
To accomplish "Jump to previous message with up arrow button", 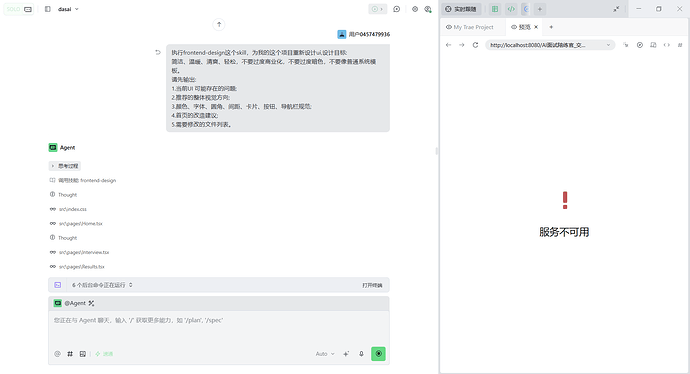I will pos(219,24).
